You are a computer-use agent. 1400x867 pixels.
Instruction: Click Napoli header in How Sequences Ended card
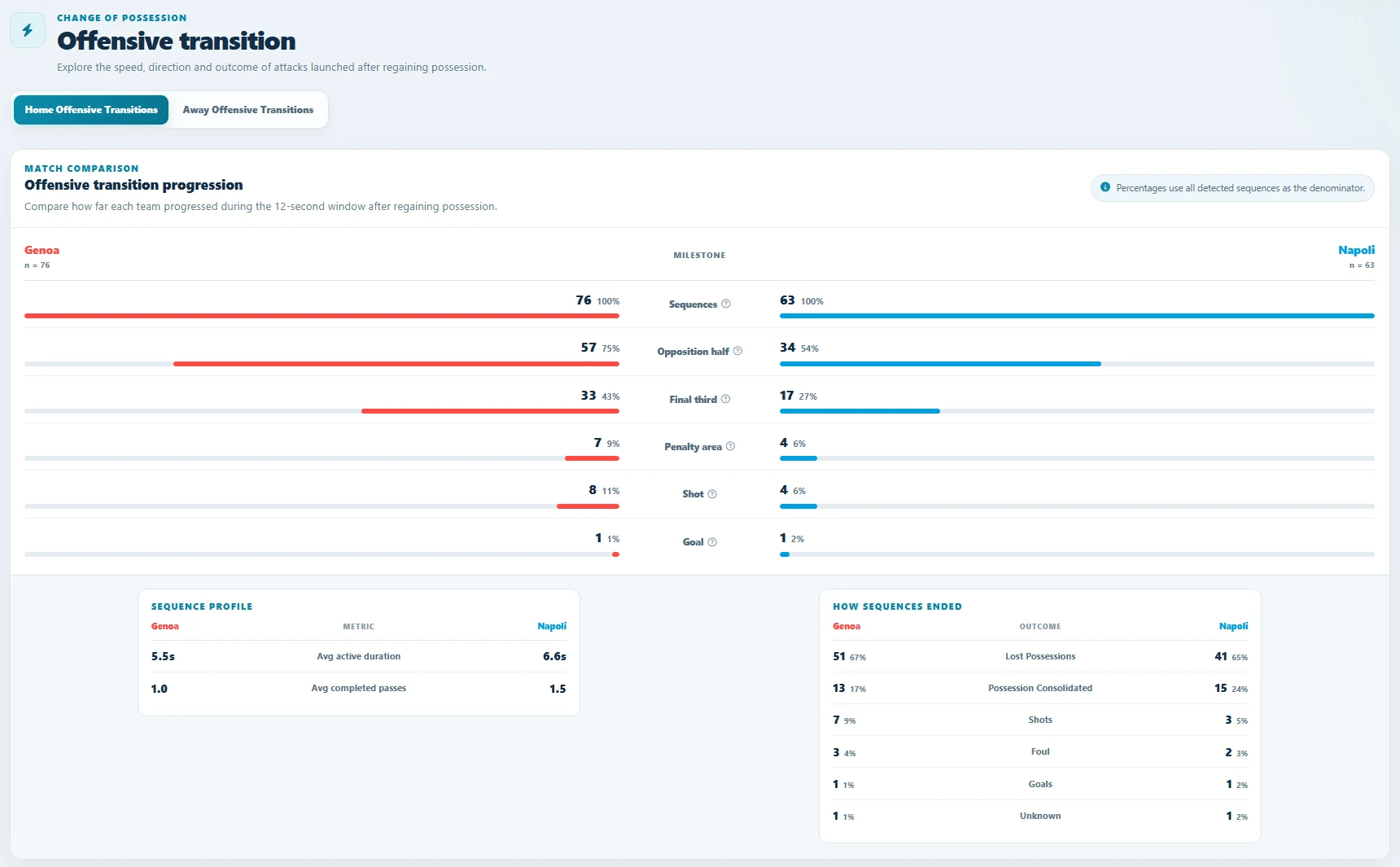pyautogui.click(x=1233, y=626)
